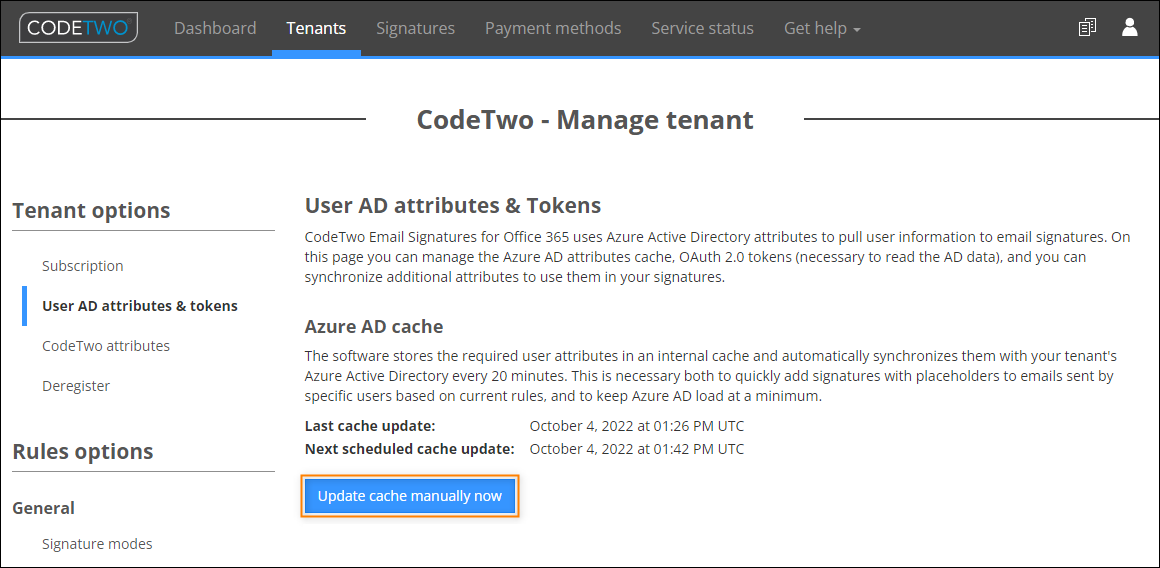This screenshot has width=1160, height=568.
Task: Click the Next scheduled cache update time
Action: (x=637, y=448)
